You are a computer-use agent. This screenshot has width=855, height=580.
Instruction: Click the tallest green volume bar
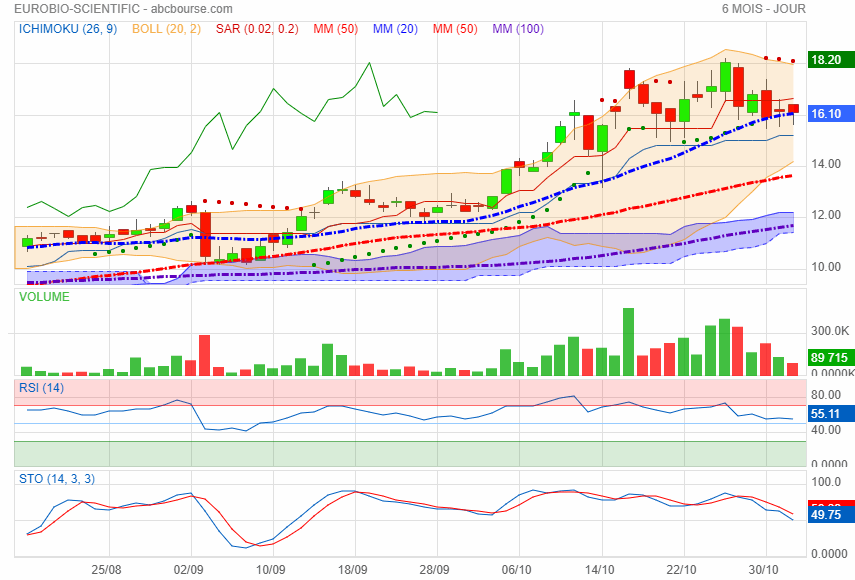(x=628, y=342)
